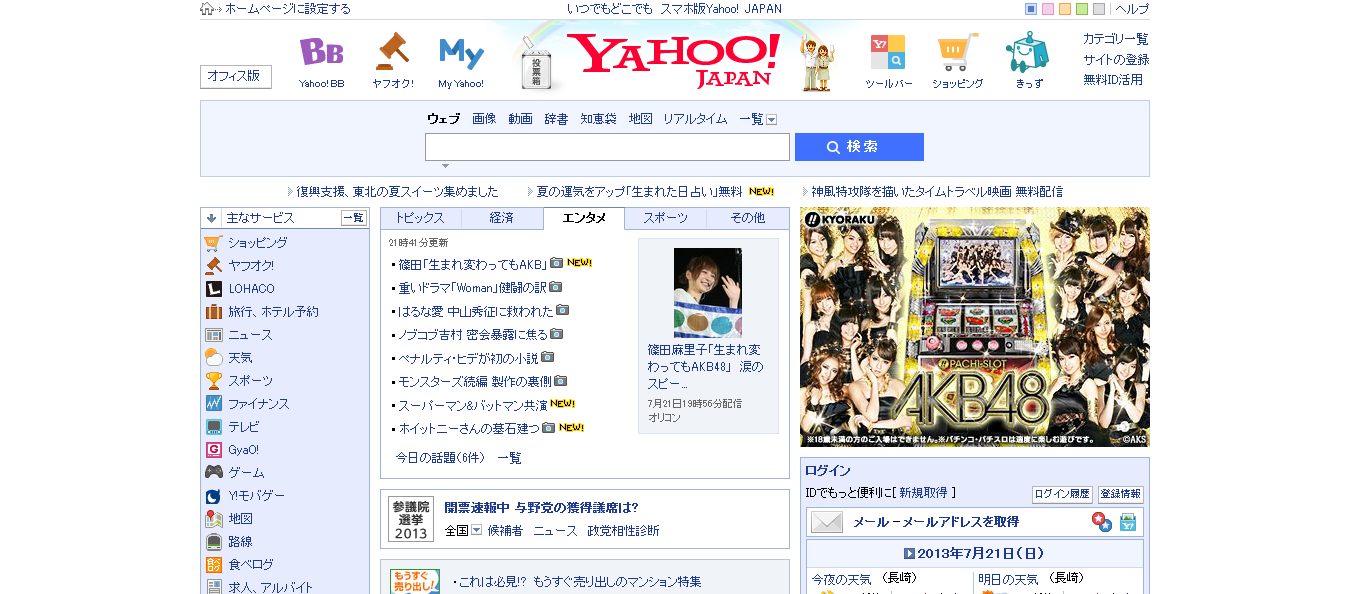This screenshot has width=1349, height=594.
Task: Open the 全国 region dropdown
Action: coord(476,531)
